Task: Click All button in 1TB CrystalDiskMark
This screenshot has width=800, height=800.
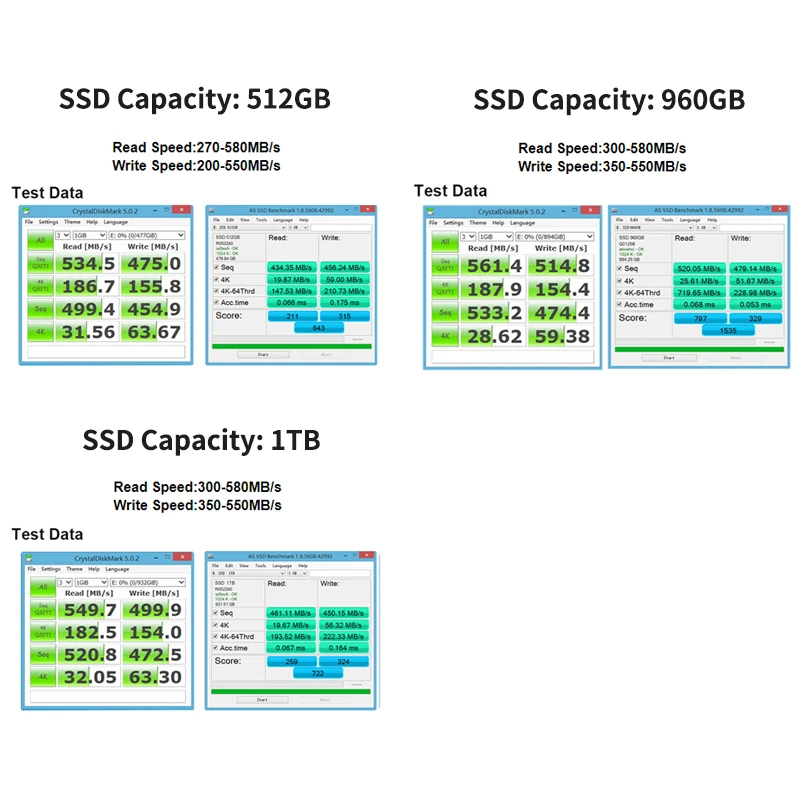Action: [x=43, y=587]
